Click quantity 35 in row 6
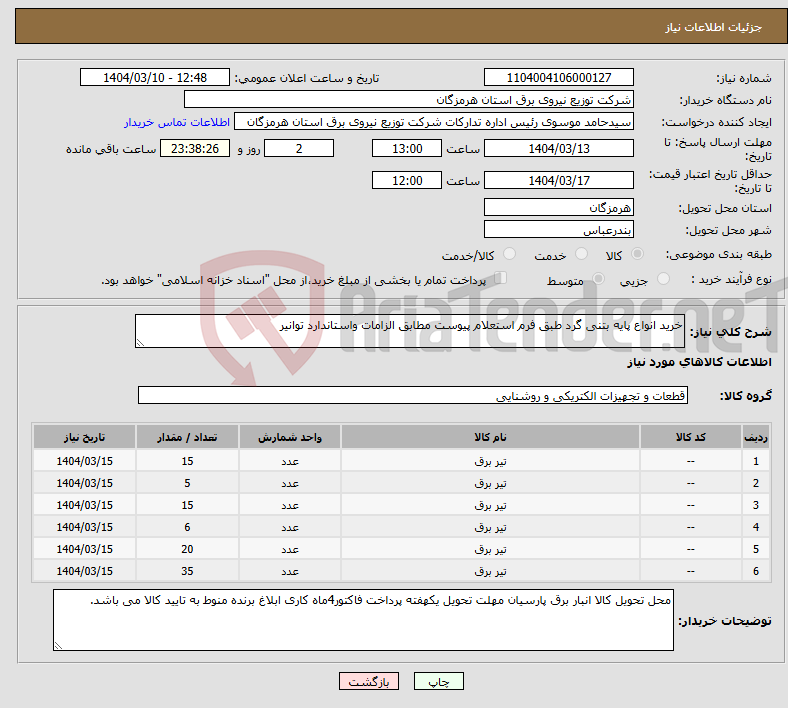788x708 pixels. (187, 571)
